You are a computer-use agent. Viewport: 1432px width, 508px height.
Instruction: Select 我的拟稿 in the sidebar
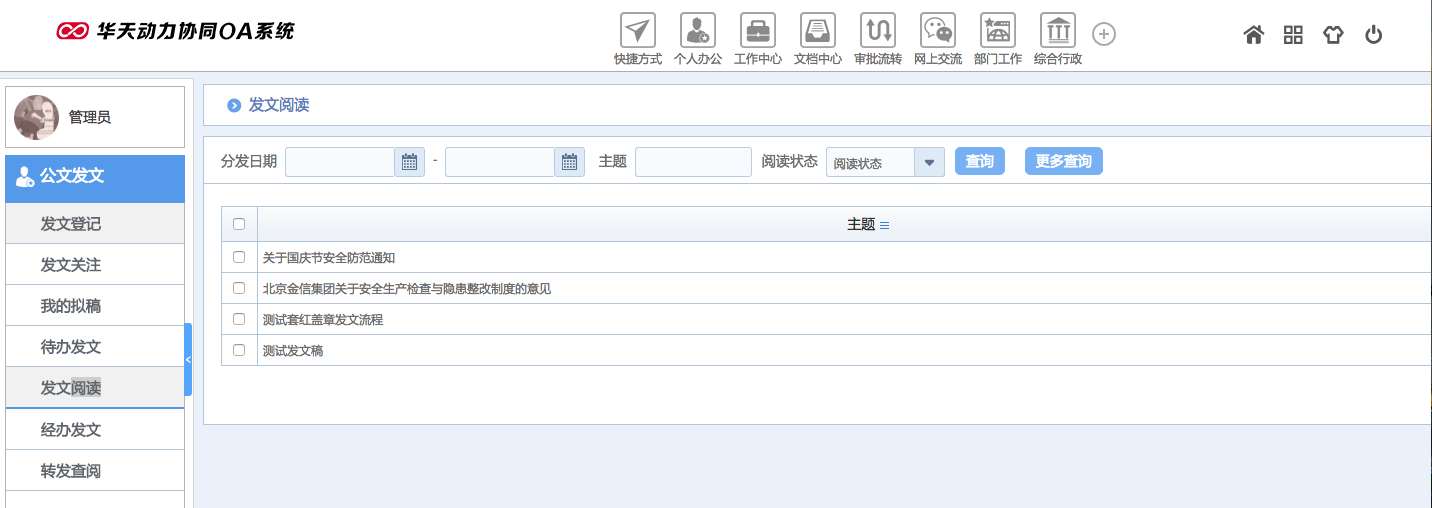(95, 306)
